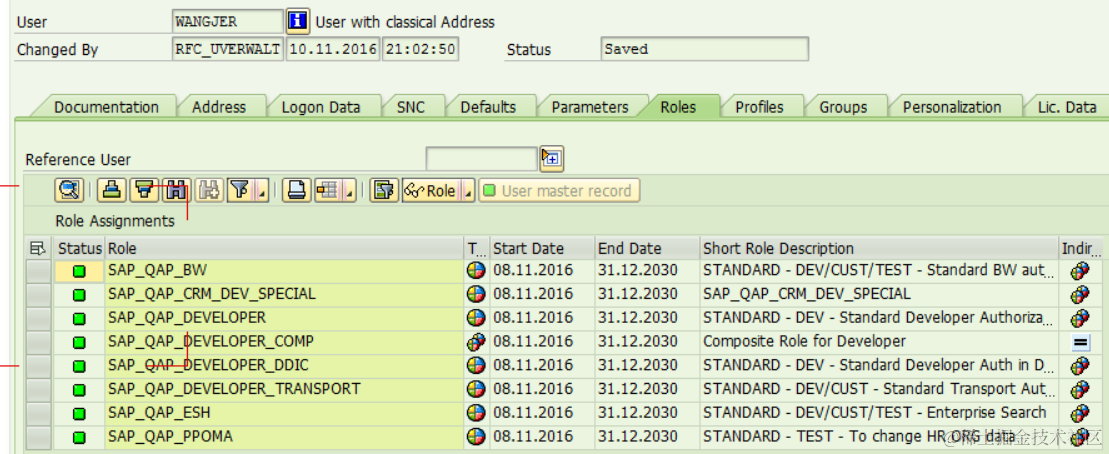Click composite role type icon for SAP_QAP_DEVELOPER_COMP
The height and width of the screenshot is (454, 1109).
tap(476, 342)
